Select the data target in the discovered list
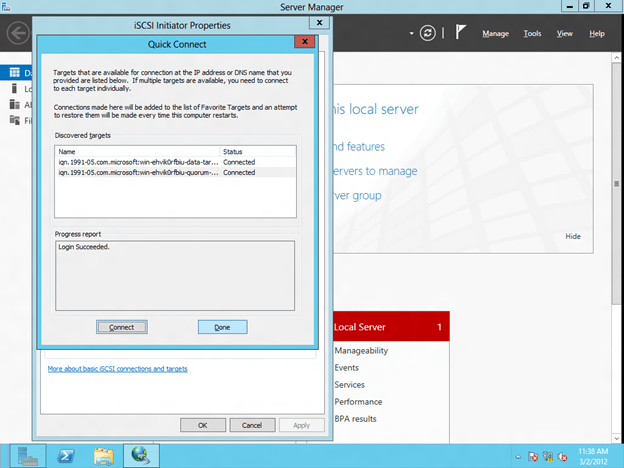The image size is (624, 468). coord(138,162)
